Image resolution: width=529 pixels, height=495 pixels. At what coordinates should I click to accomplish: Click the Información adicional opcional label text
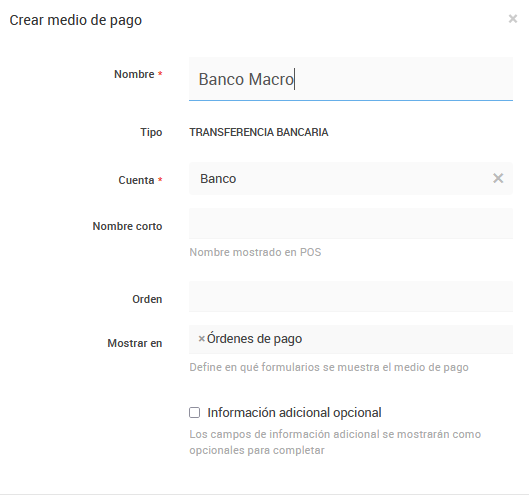click(294, 413)
